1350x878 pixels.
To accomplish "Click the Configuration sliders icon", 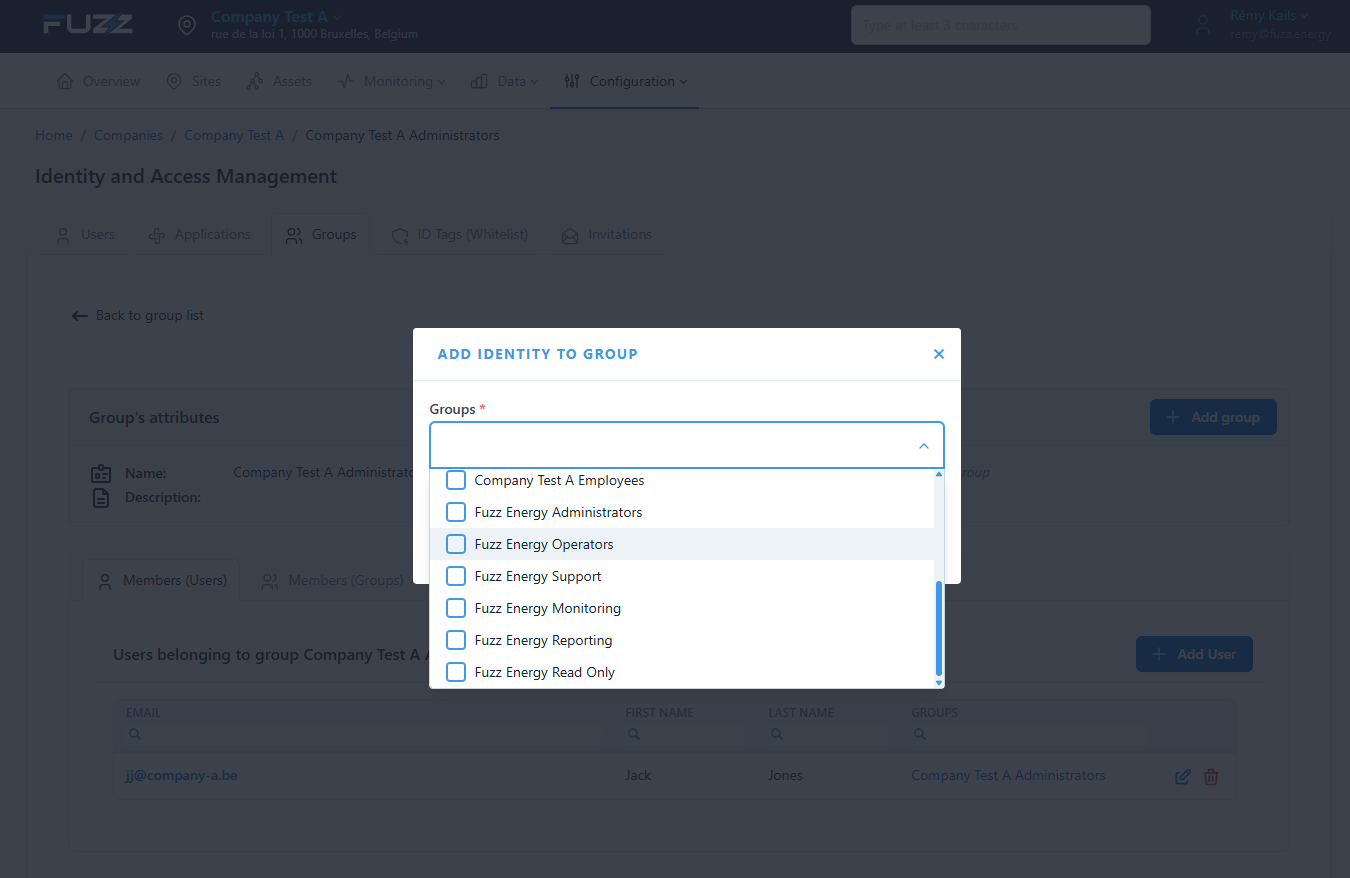I will coord(572,81).
